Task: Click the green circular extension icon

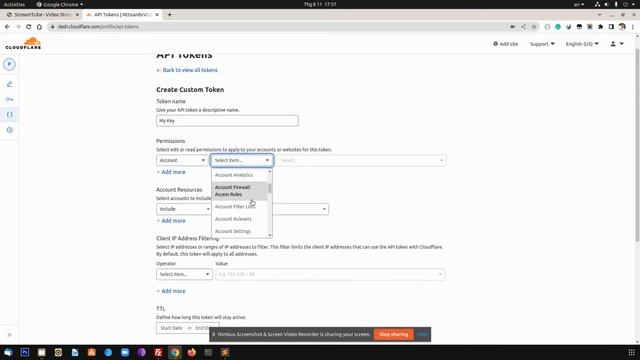Action: pos(558,27)
